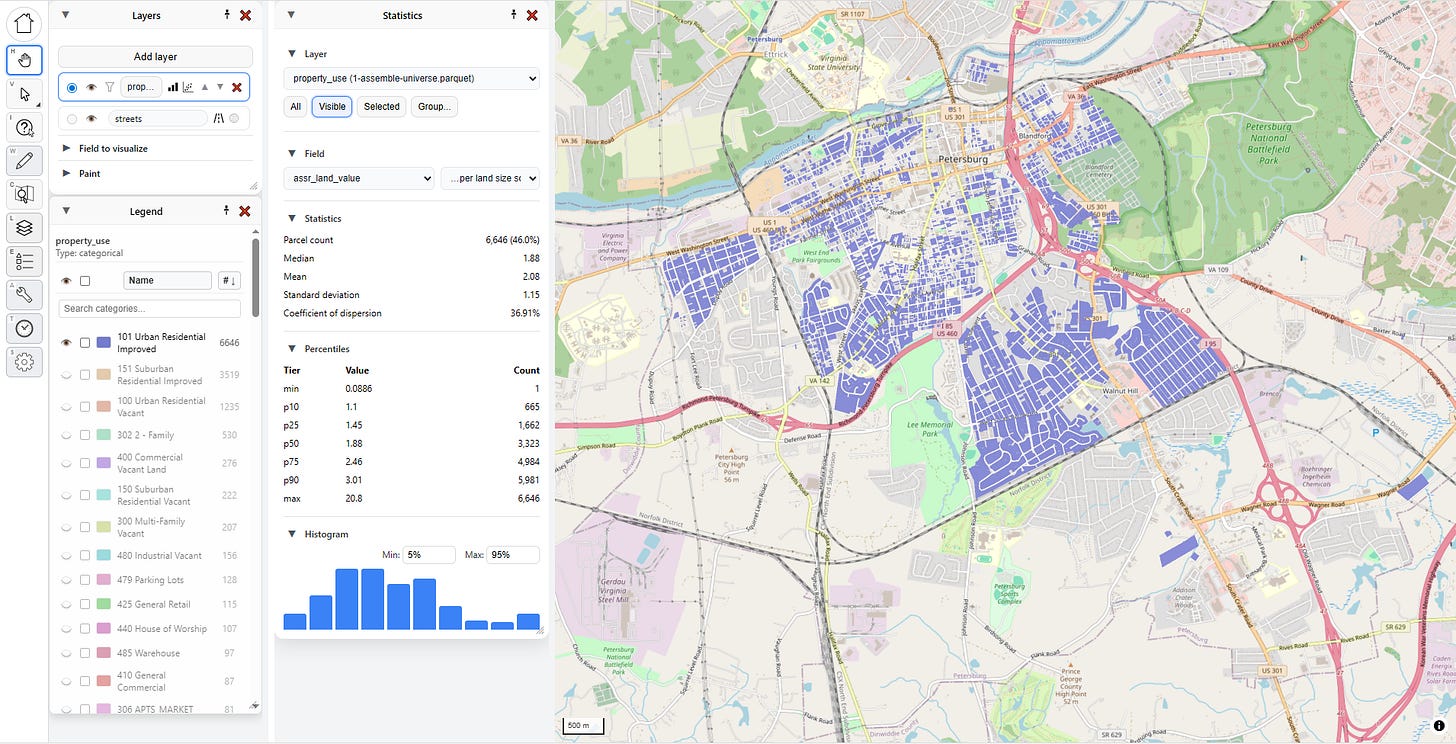Open the assr_land_value field dropdown
Image resolution: width=1456 pixels, height=744 pixels.
pyautogui.click(x=359, y=178)
